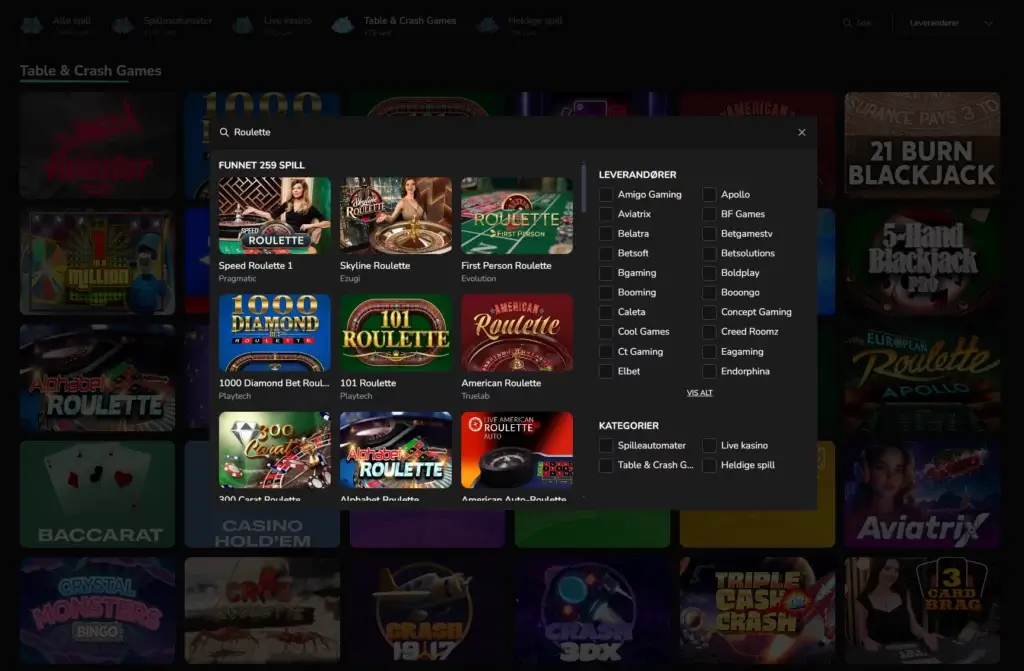Viewport: 1024px width, 671px height.
Task: Click the Spilleautomater category icon
Action: point(123,25)
